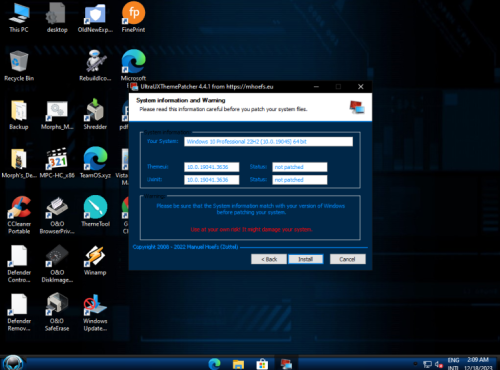
Task: Click the < Back button
Action: pos(269,259)
